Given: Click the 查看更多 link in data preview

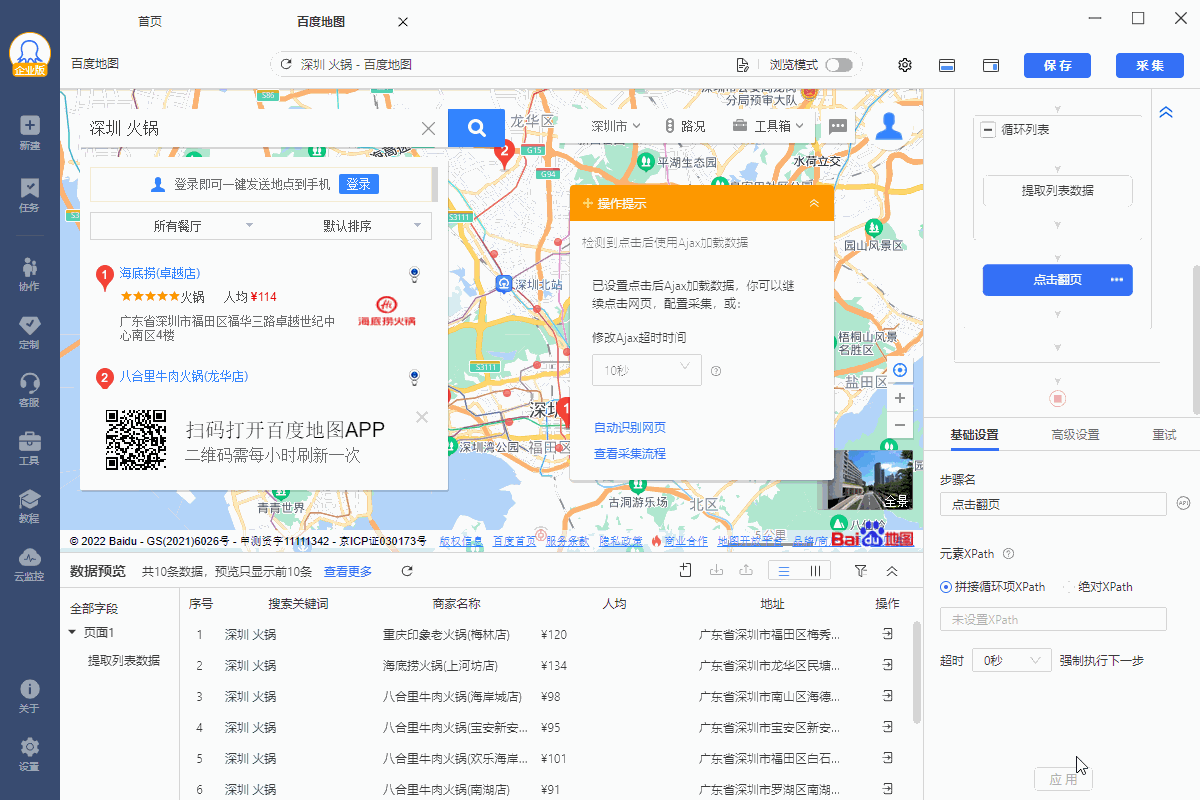Looking at the screenshot, I should click(x=348, y=571).
